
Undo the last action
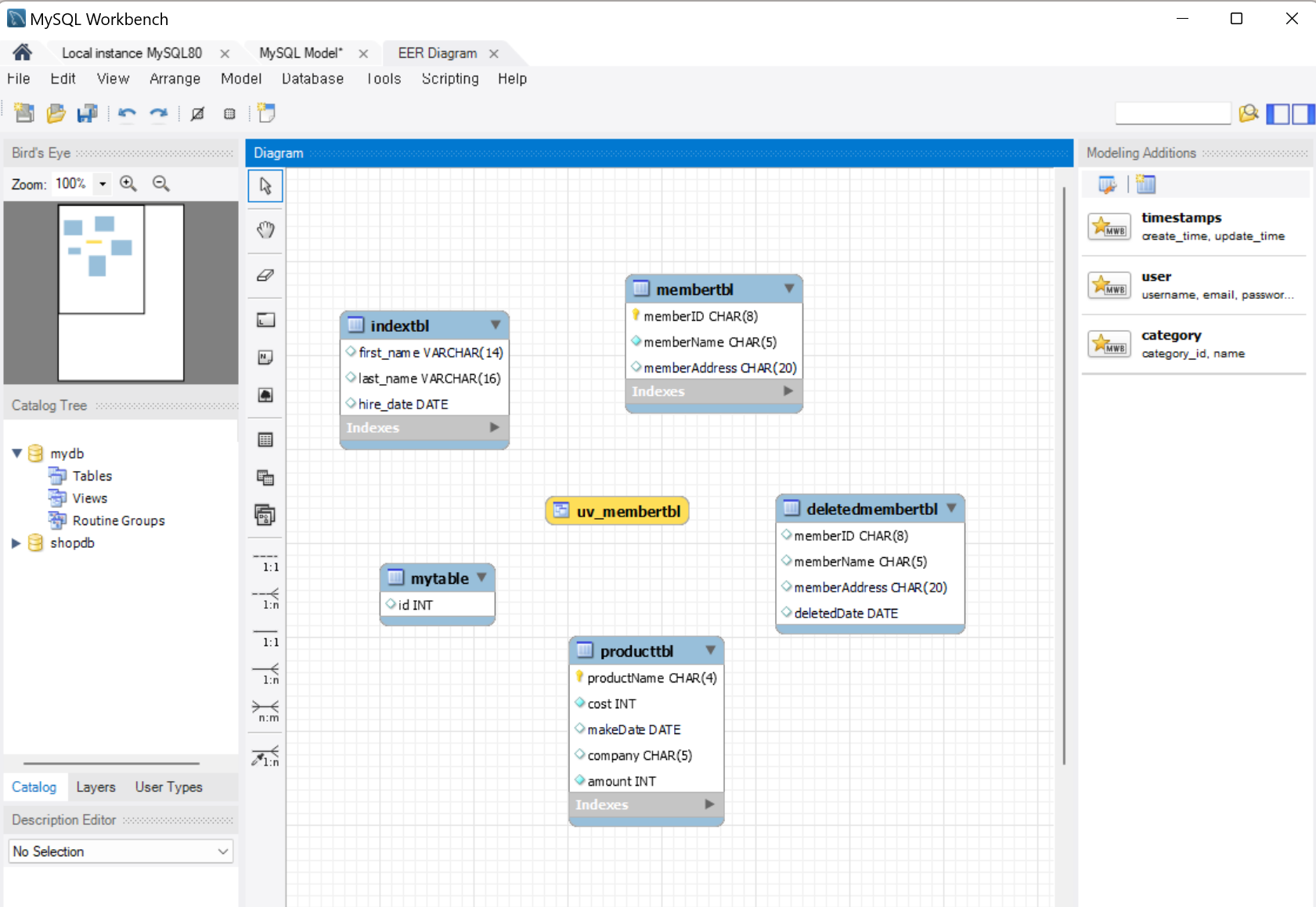(x=127, y=113)
